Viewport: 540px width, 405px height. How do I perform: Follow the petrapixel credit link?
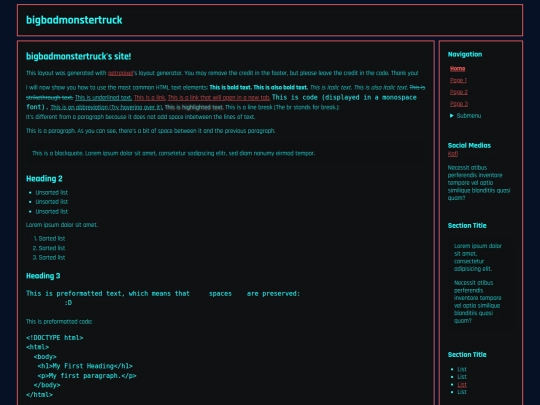click(120, 73)
